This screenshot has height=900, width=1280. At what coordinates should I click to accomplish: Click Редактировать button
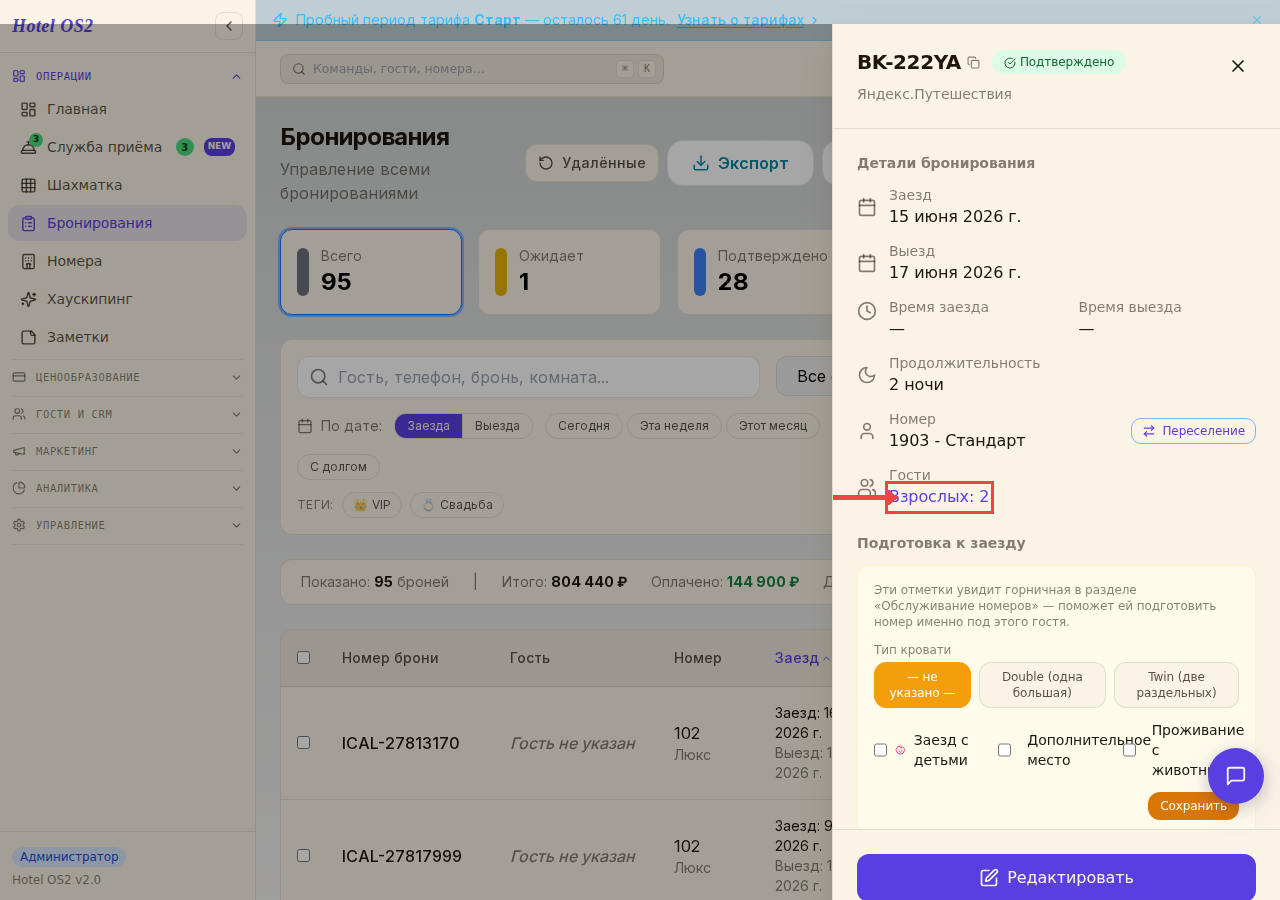(1056, 877)
